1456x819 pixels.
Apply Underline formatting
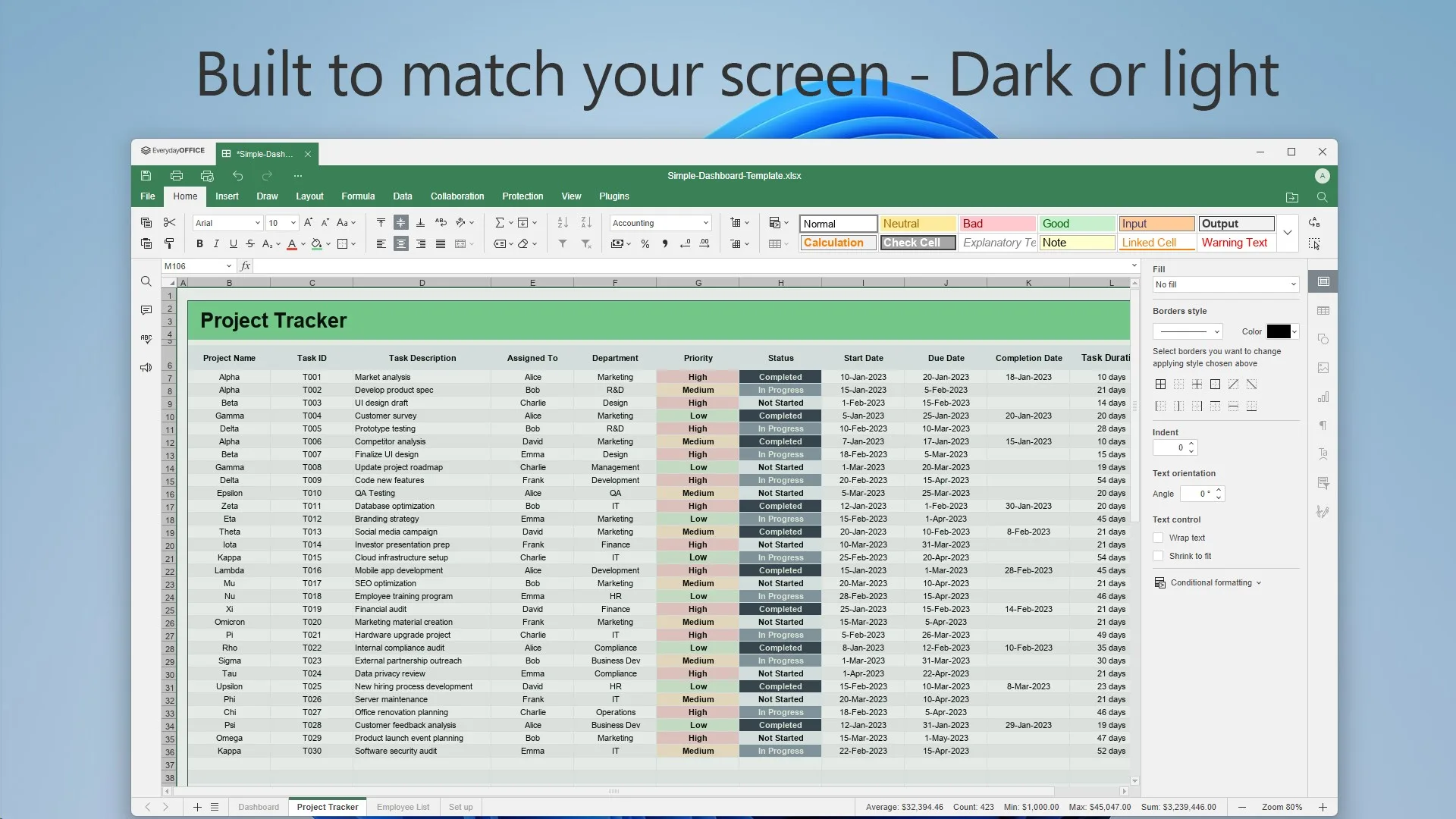[x=233, y=243]
